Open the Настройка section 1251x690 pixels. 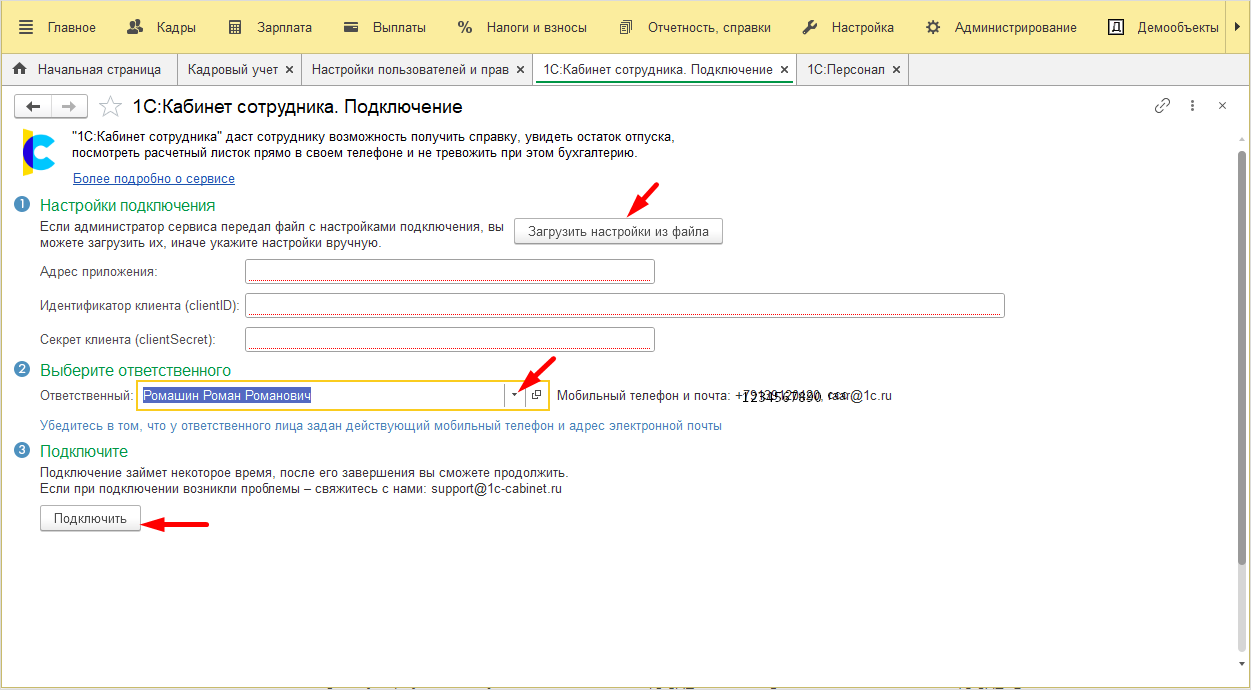tap(849, 27)
